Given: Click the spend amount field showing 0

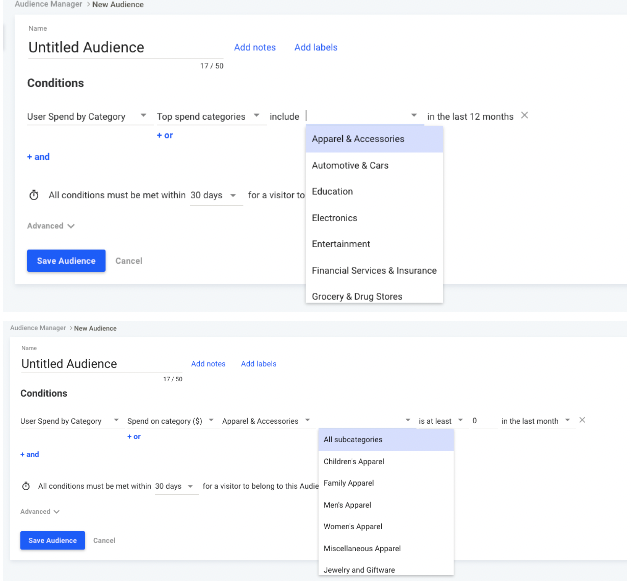Looking at the screenshot, I should tap(485, 421).
